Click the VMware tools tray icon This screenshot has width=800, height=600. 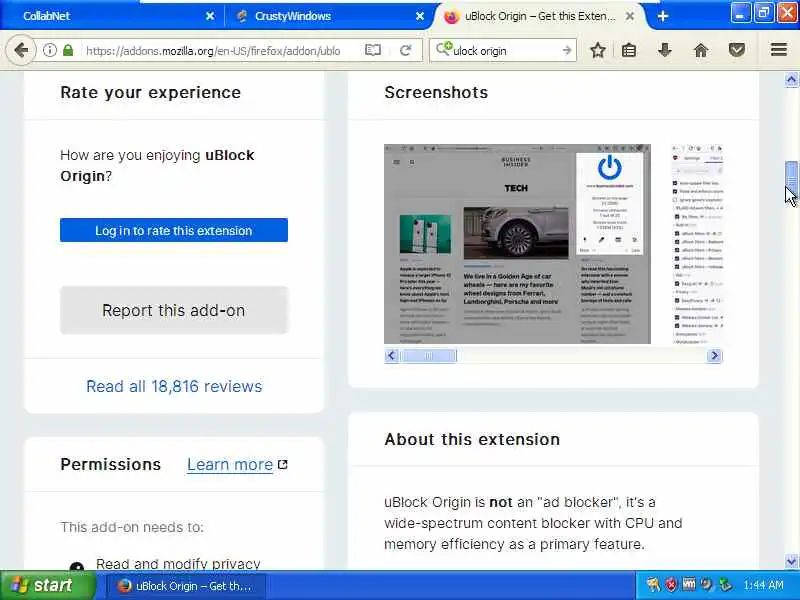689,585
